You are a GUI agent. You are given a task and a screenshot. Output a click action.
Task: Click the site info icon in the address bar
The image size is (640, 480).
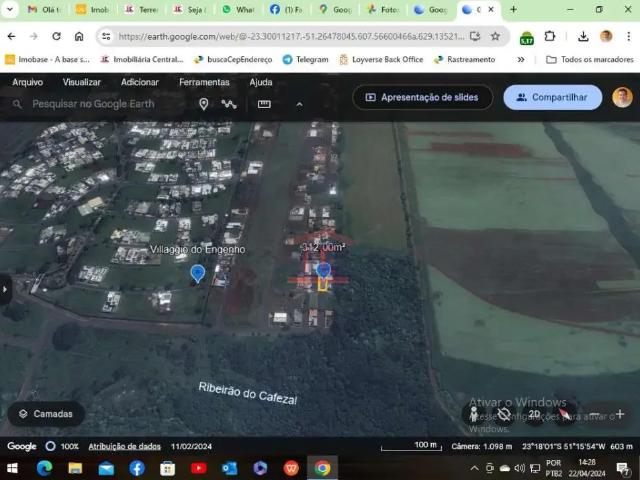pos(106,36)
